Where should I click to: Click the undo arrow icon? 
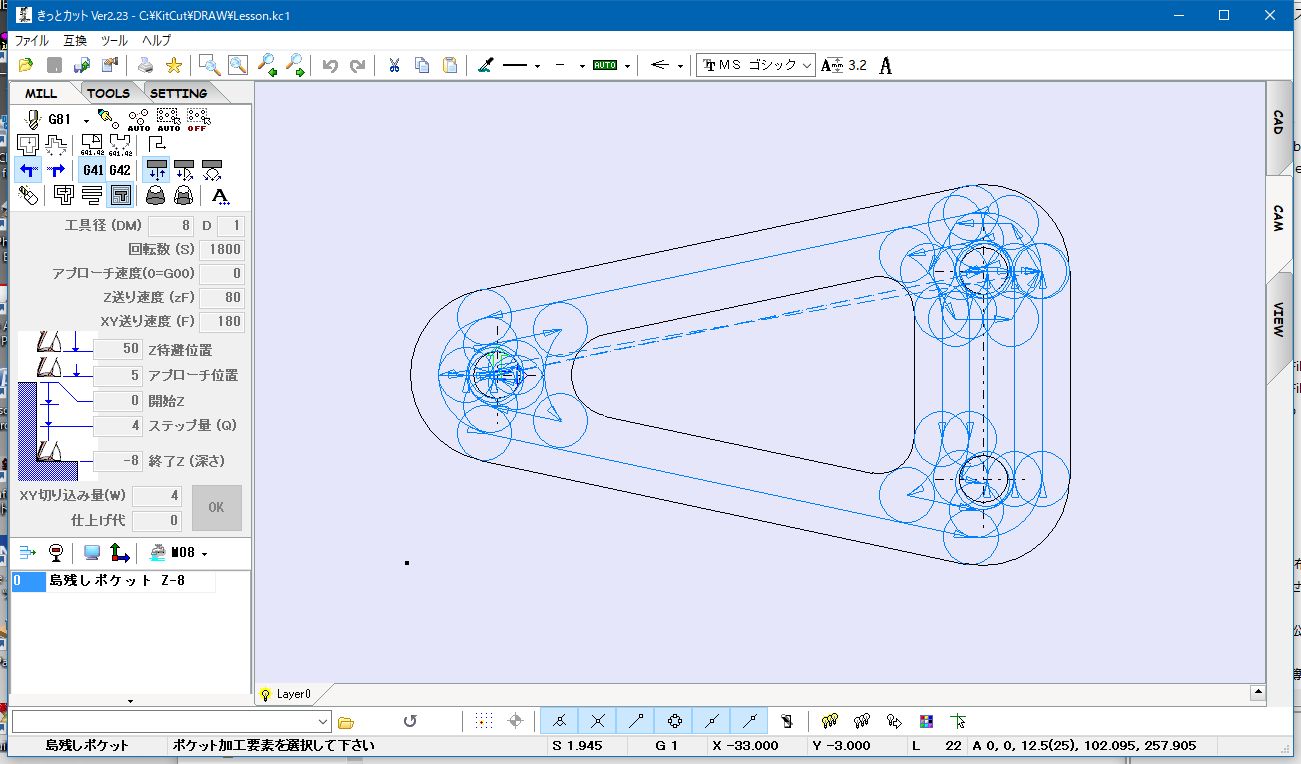click(x=330, y=65)
